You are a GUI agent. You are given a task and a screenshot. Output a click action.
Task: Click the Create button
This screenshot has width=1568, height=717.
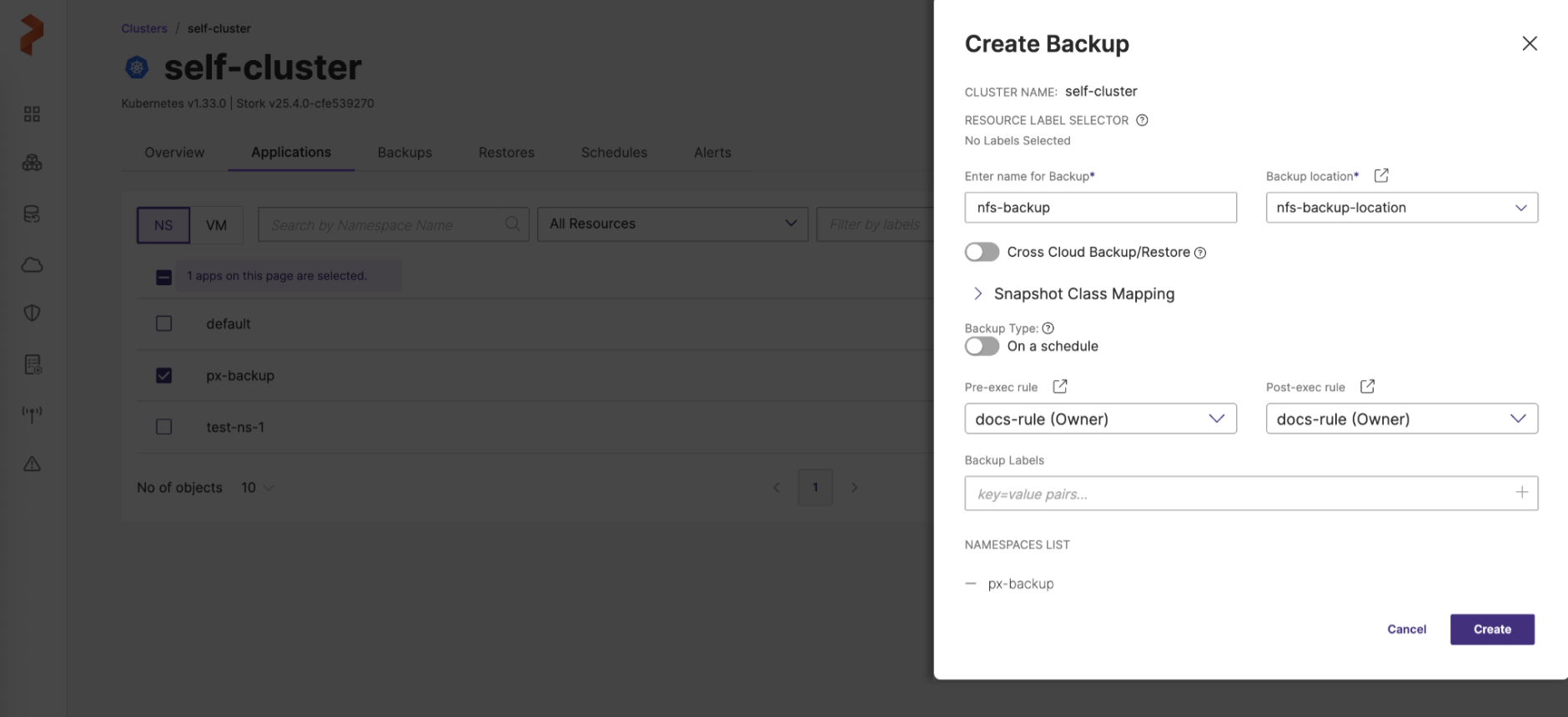click(x=1491, y=629)
